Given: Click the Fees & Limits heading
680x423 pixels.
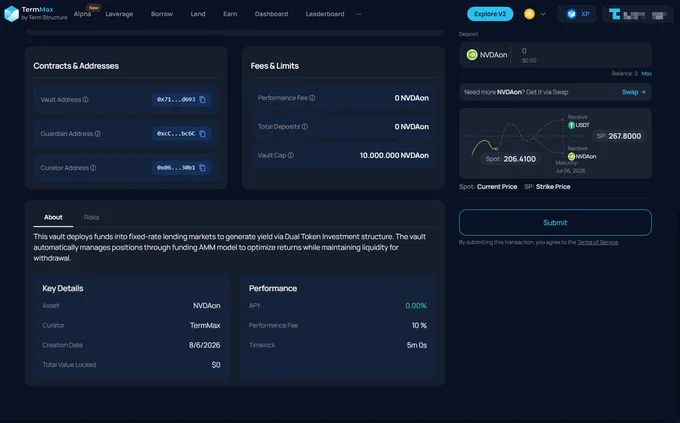Looking at the screenshot, I should [x=275, y=66].
